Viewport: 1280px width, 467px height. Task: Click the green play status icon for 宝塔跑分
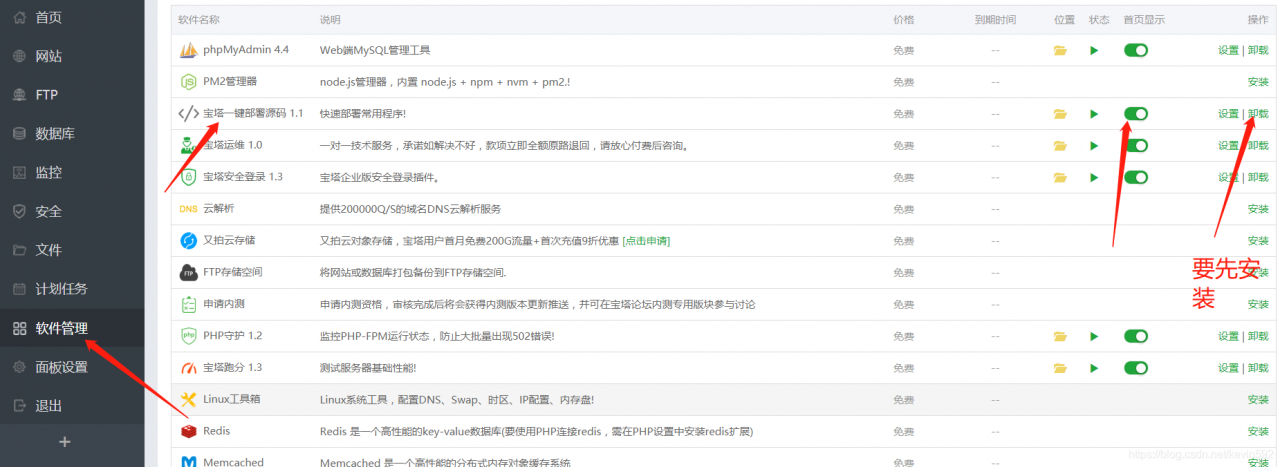(x=1094, y=368)
